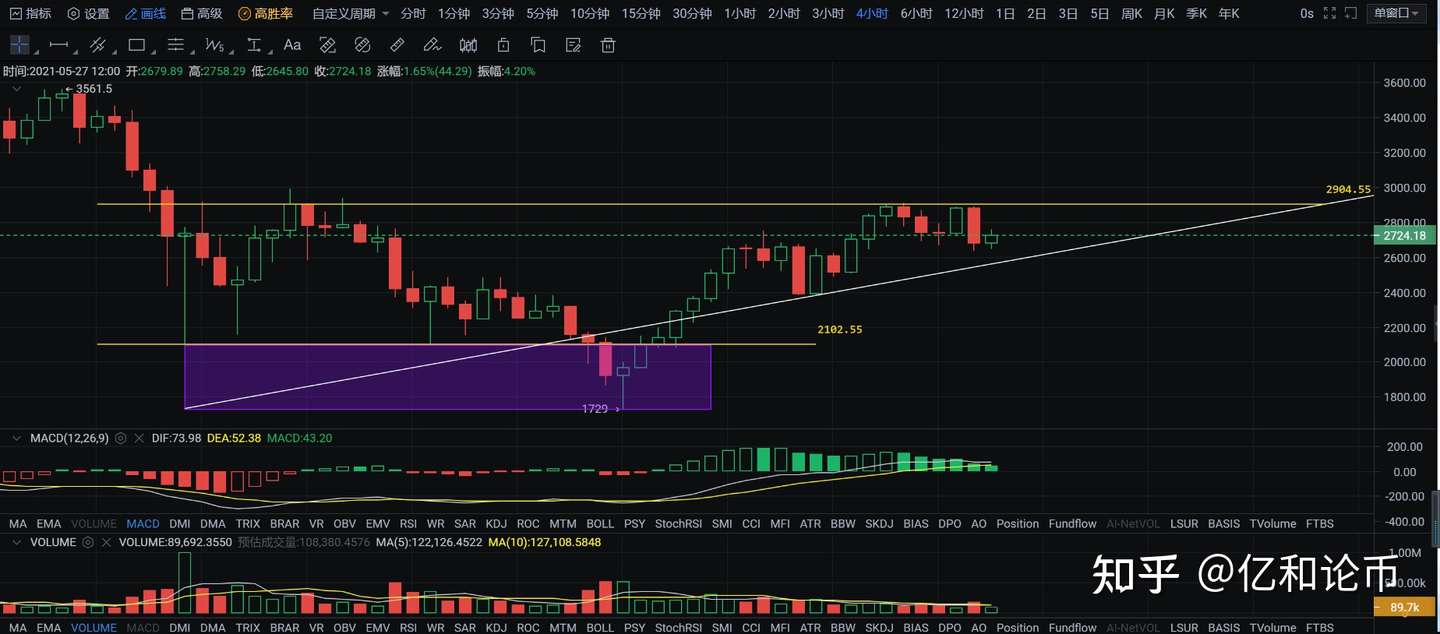Click the window popout icon beside fullscreen
Screen dimensions: 1440x634
[1352, 14]
